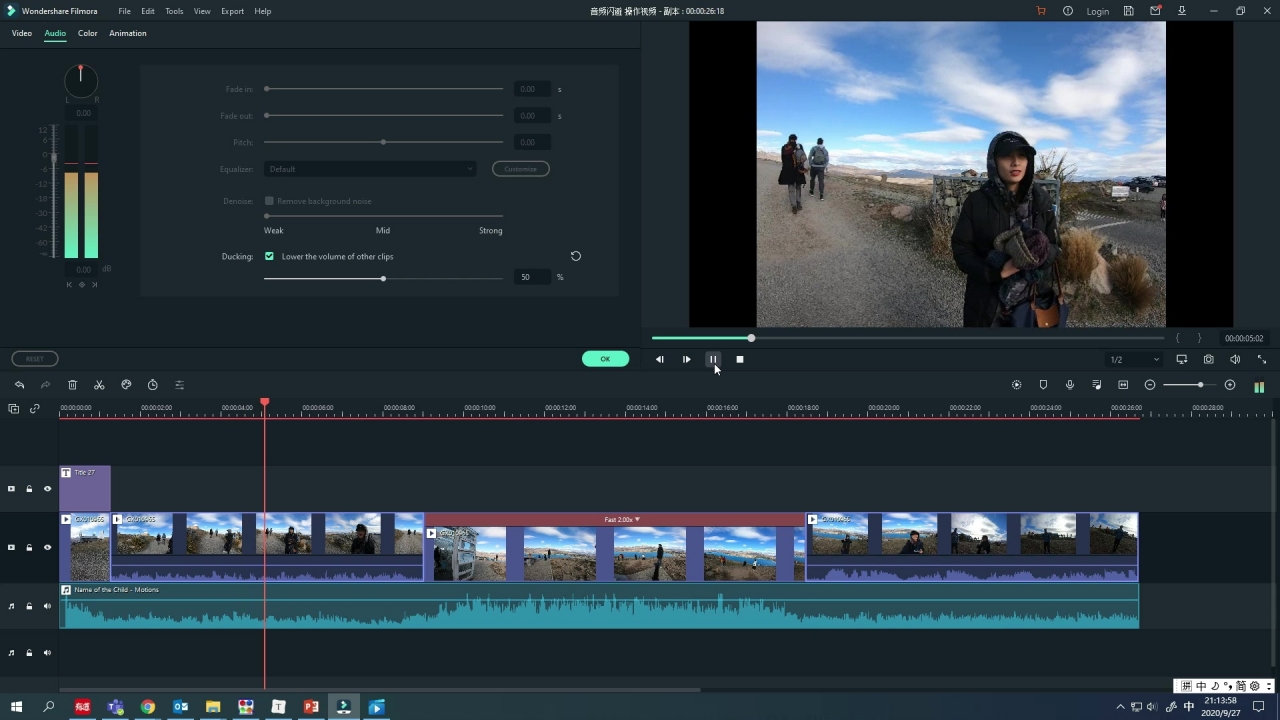The image size is (1280, 720).
Task: Open the File menu
Action: [x=124, y=11]
